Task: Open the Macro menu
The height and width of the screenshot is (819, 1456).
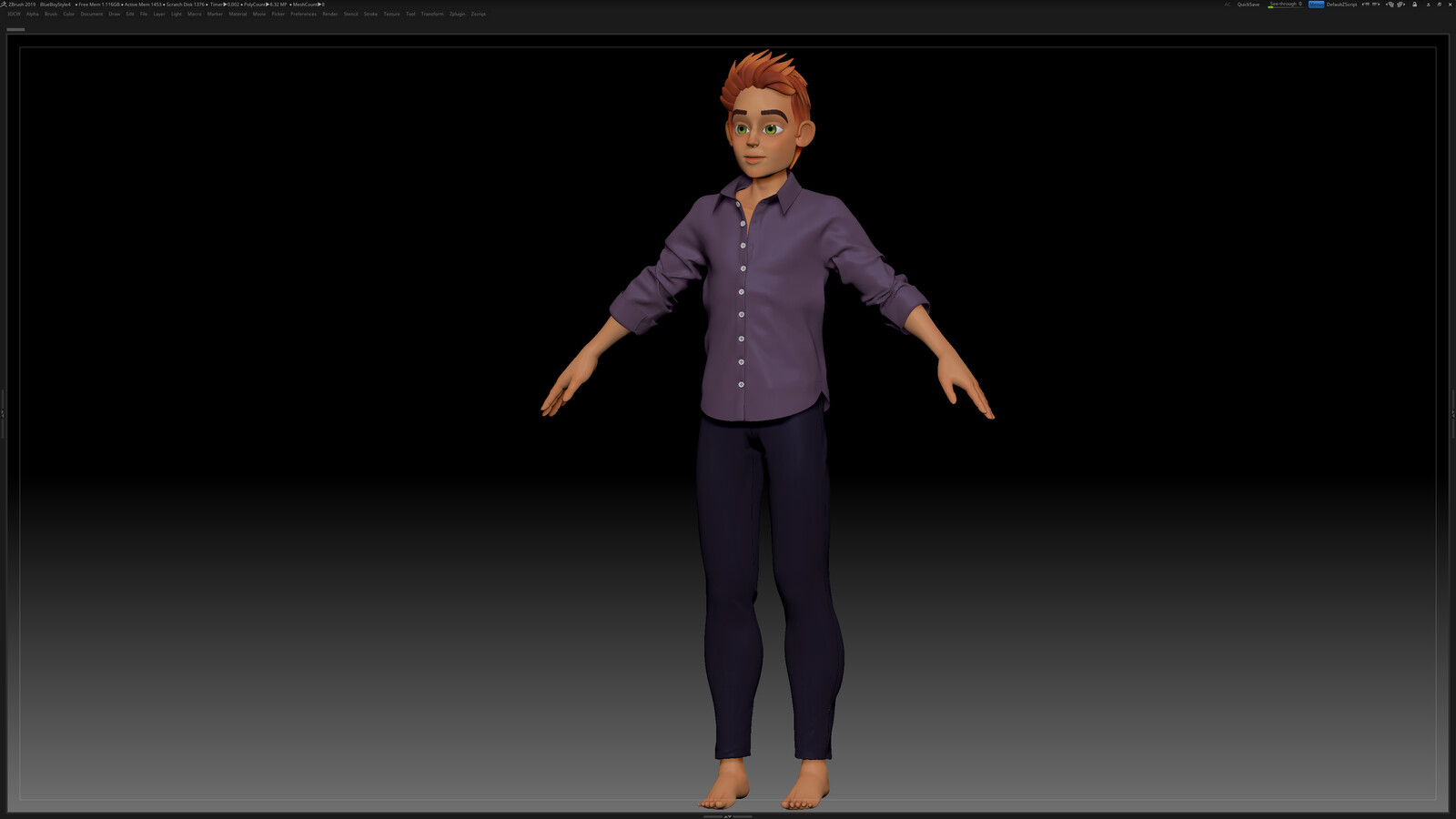Action: 195,14
